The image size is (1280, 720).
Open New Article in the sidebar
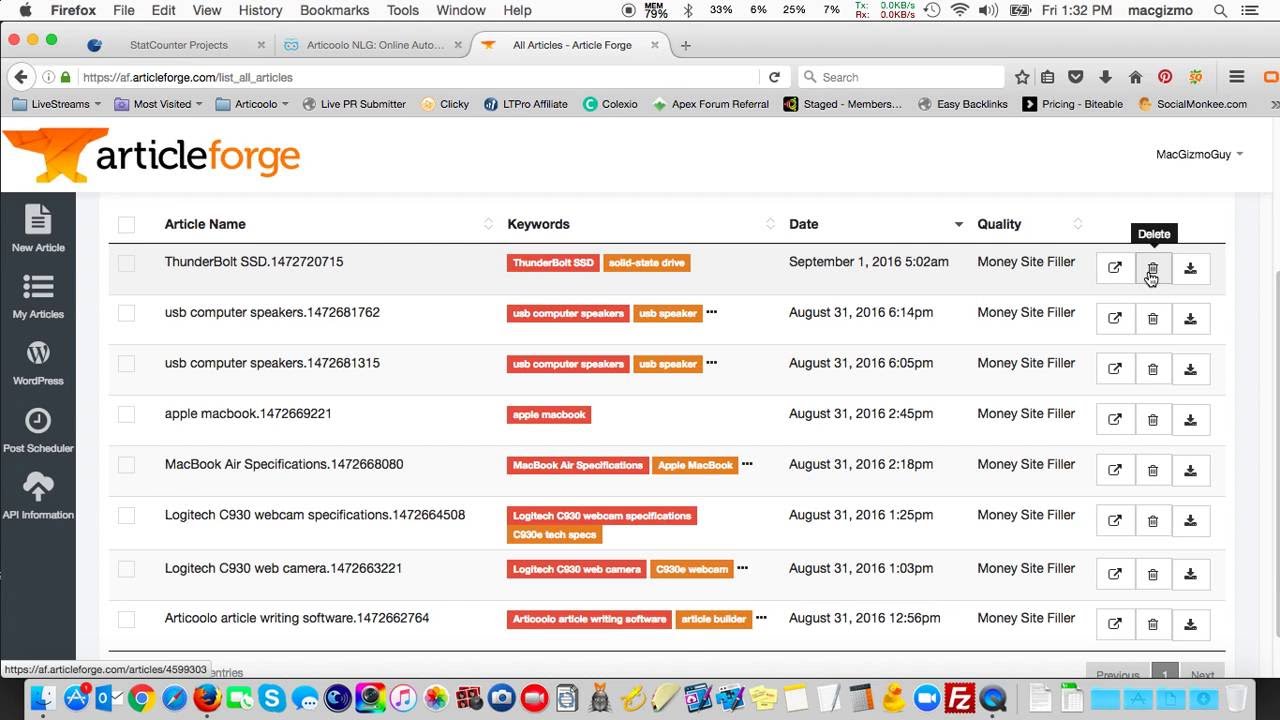[37, 228]
